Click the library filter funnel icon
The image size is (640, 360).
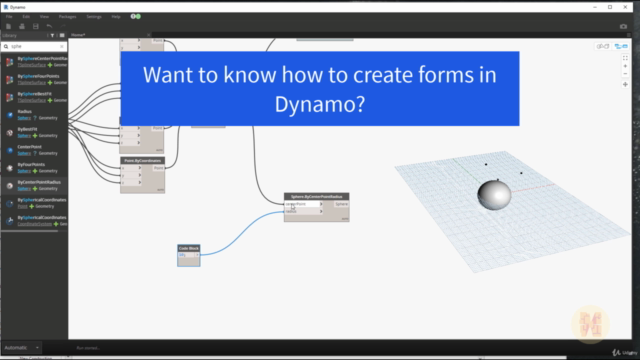(x=52, y=36)
